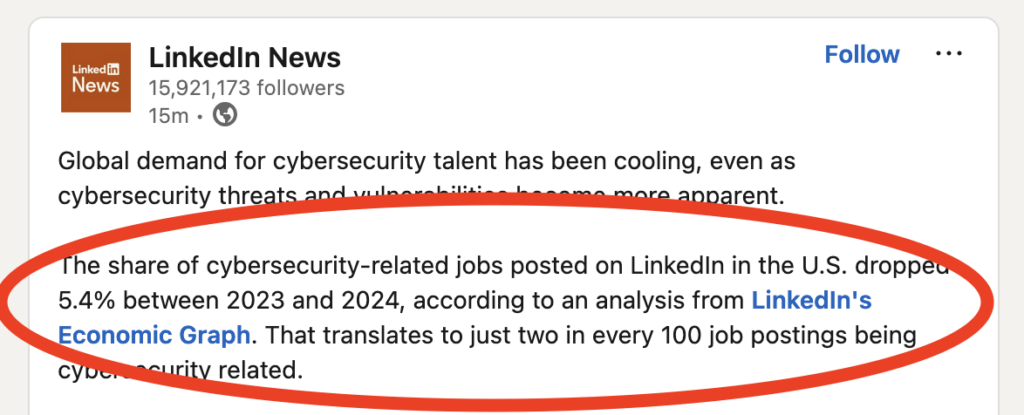Click the globe public visibility icon
Image resolution: width=1024 pixels, height=415 pixels.
225,115
